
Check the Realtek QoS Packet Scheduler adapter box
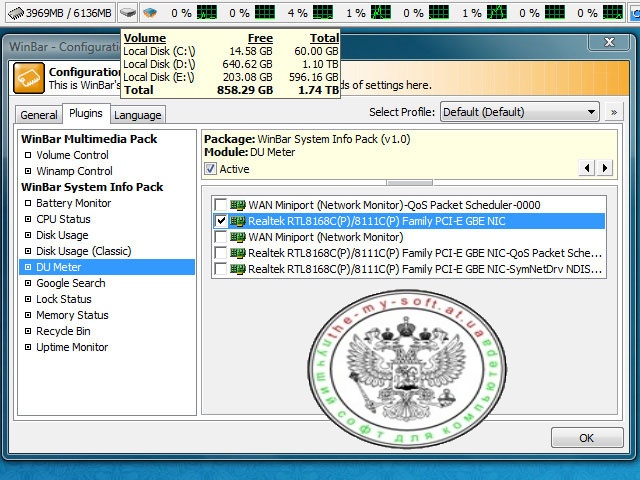221,253
